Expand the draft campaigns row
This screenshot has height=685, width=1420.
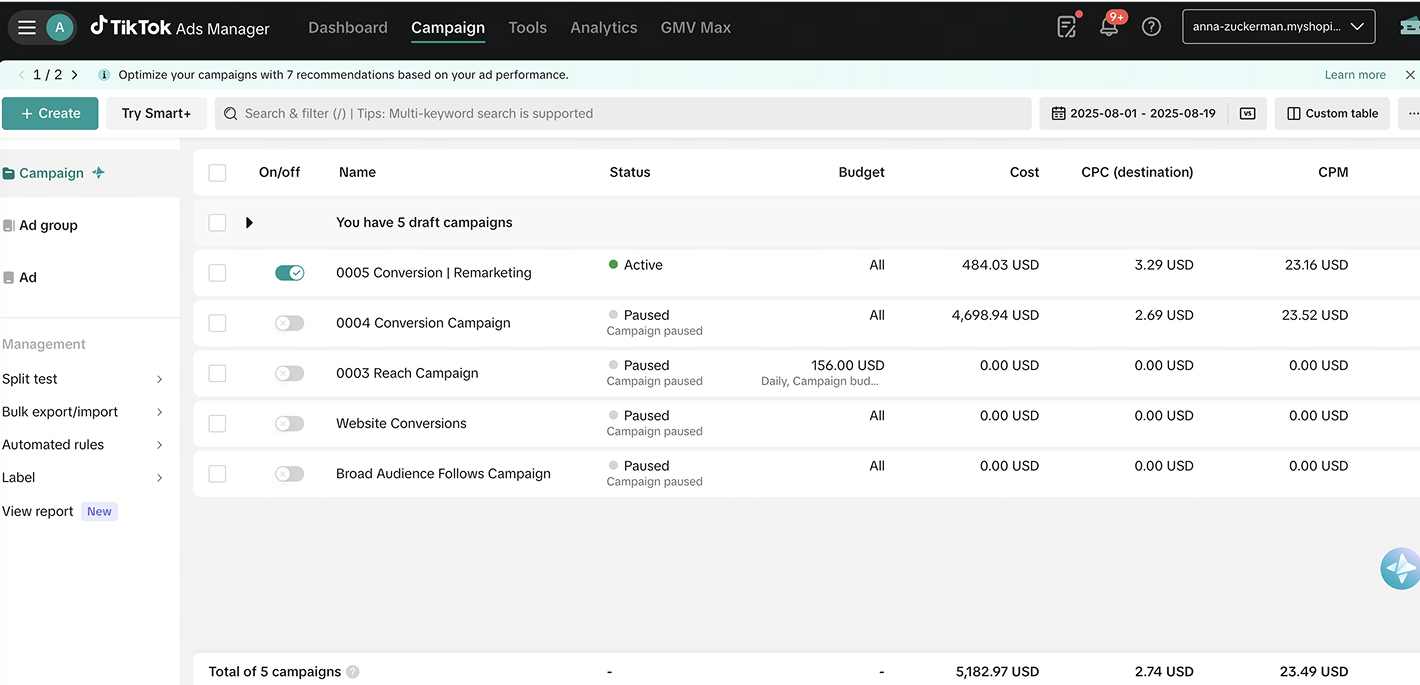click(249, 223)
